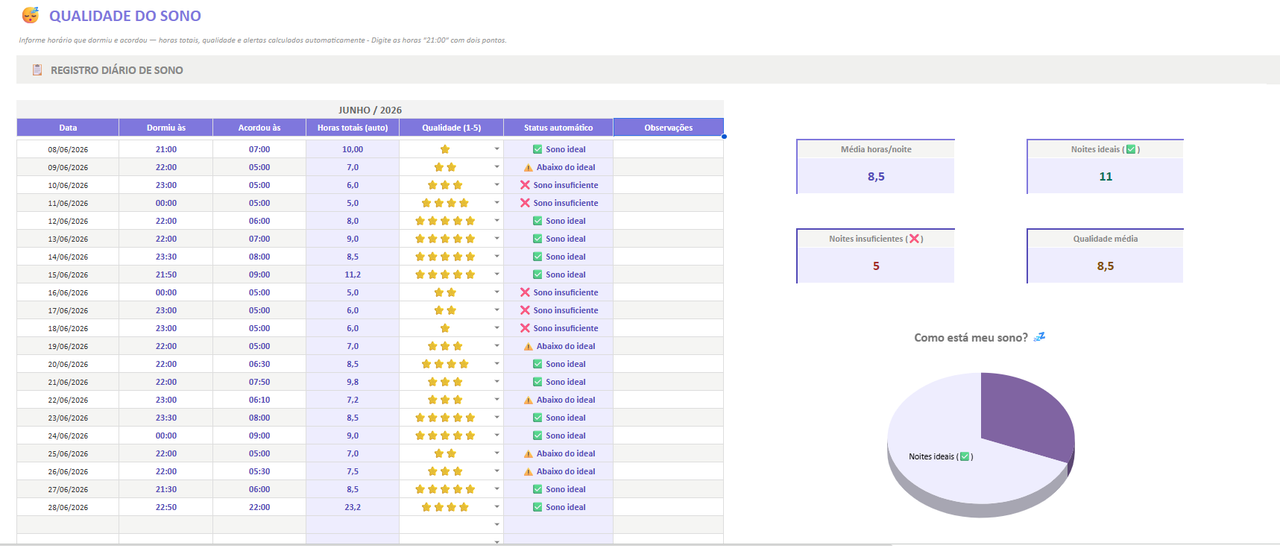Click the single star rating for 08/06/2026
The image size is (1280, 546).
click(x=445, y=149)
